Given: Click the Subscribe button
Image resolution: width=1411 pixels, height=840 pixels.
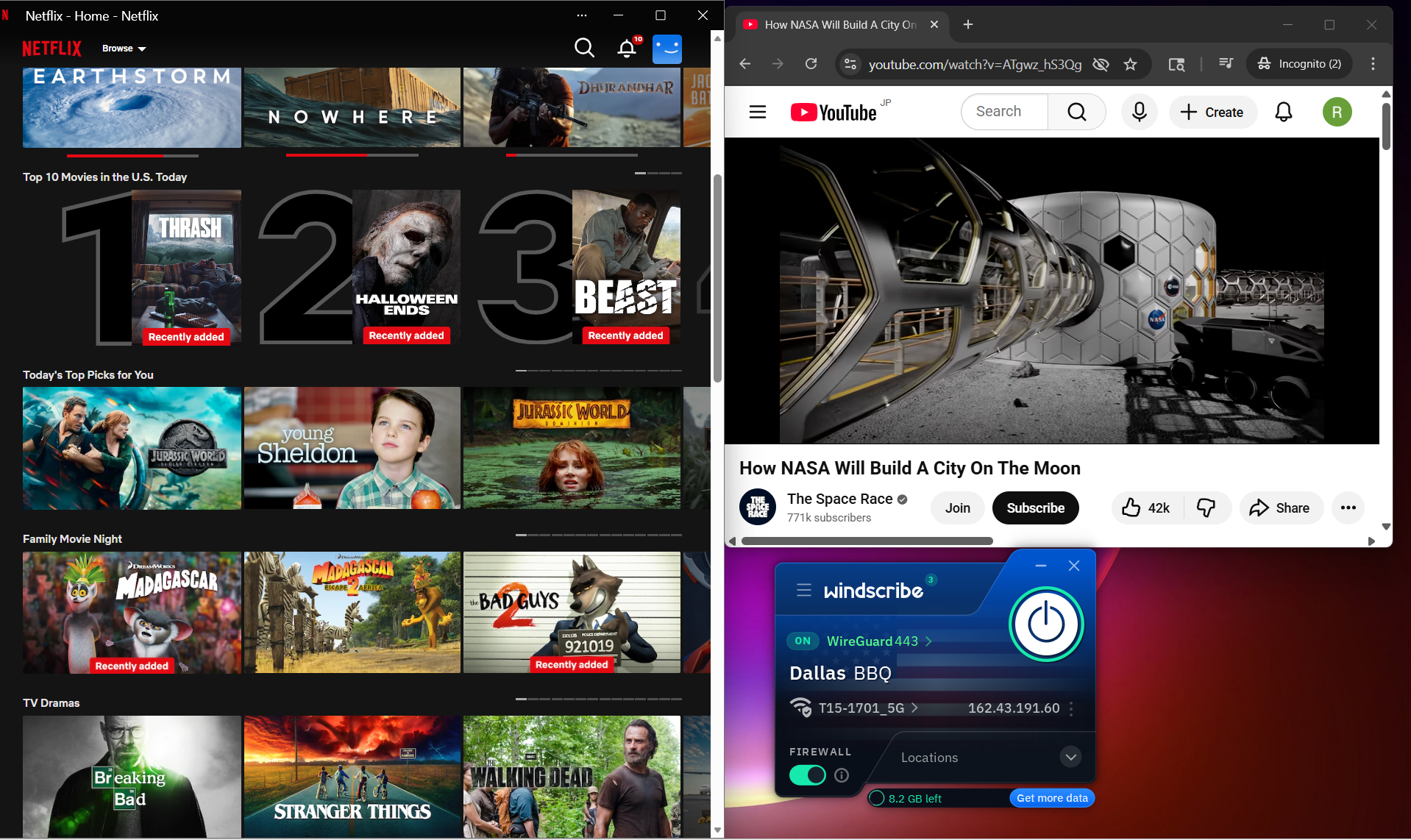Looking at the screenshot, I should click(x=1036, y=508).
